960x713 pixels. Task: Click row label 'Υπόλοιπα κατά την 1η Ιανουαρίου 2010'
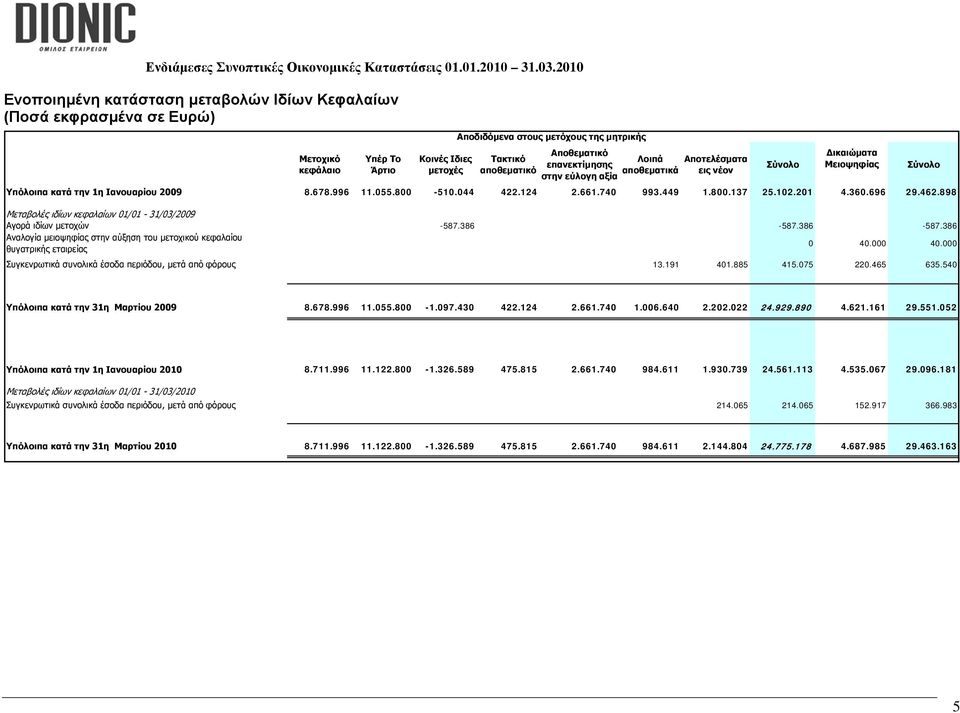pos(94,370)
